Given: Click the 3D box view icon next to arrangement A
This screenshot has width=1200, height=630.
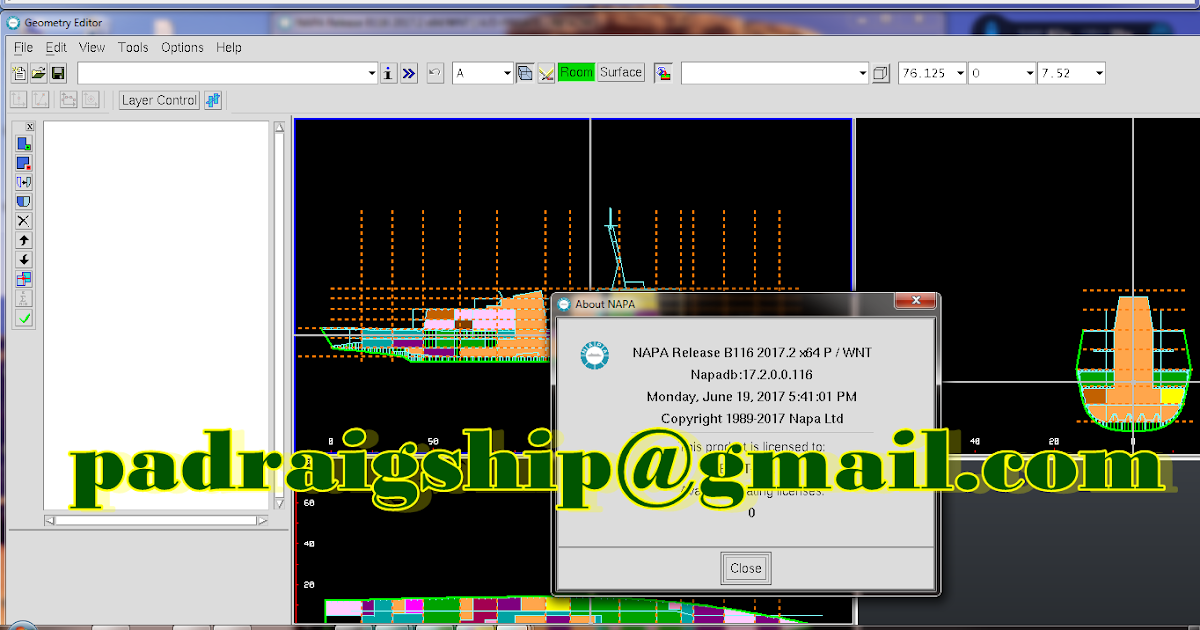Looking at the screenshot, I should [525, 73].
